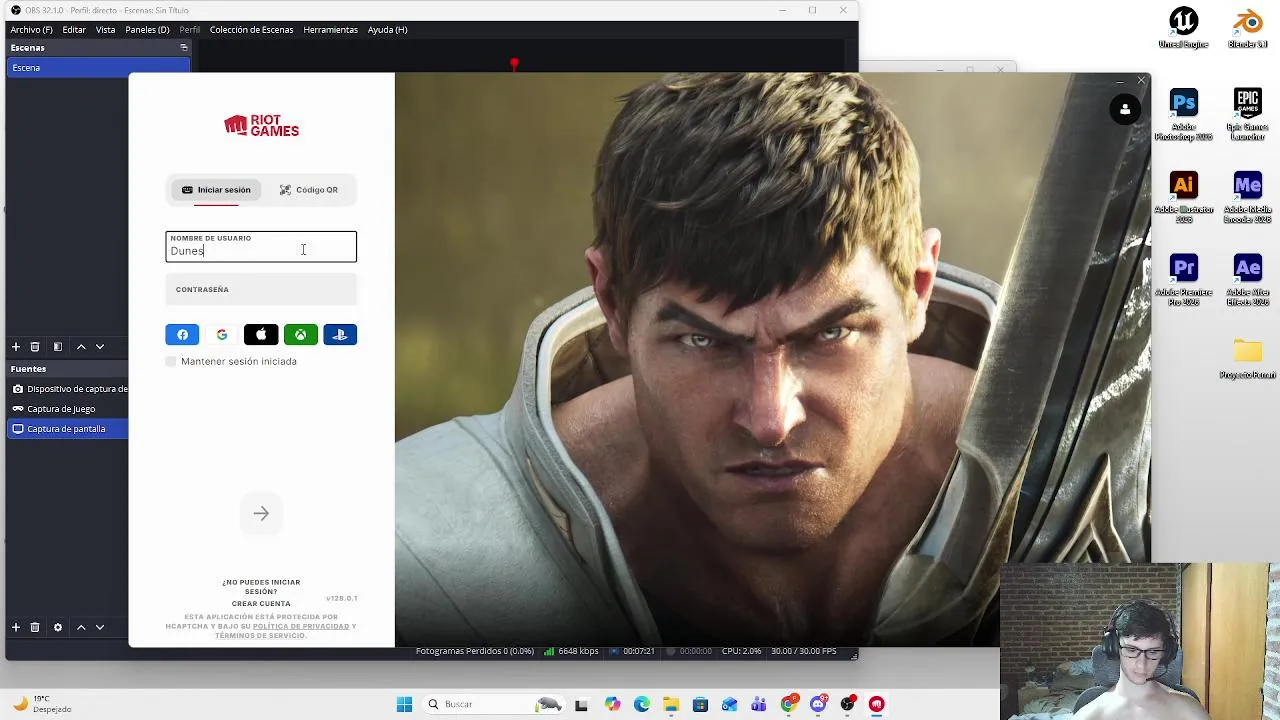Screen dimensions: 1280x720
Task: Open Adobe Premiere Pro desktop shortcut
Action: [1183, 281]
